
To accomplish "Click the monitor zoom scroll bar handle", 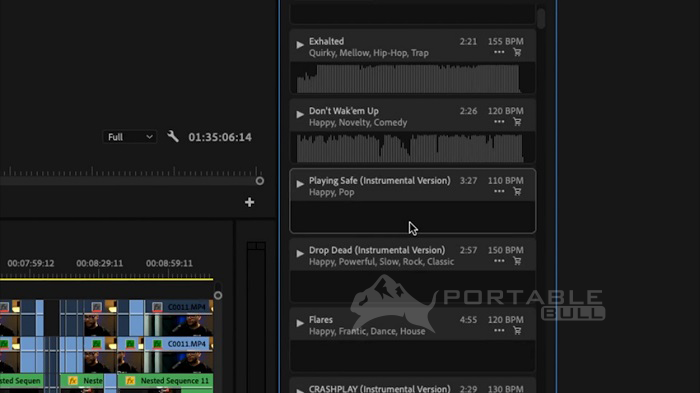I will (x=260, y=181).
